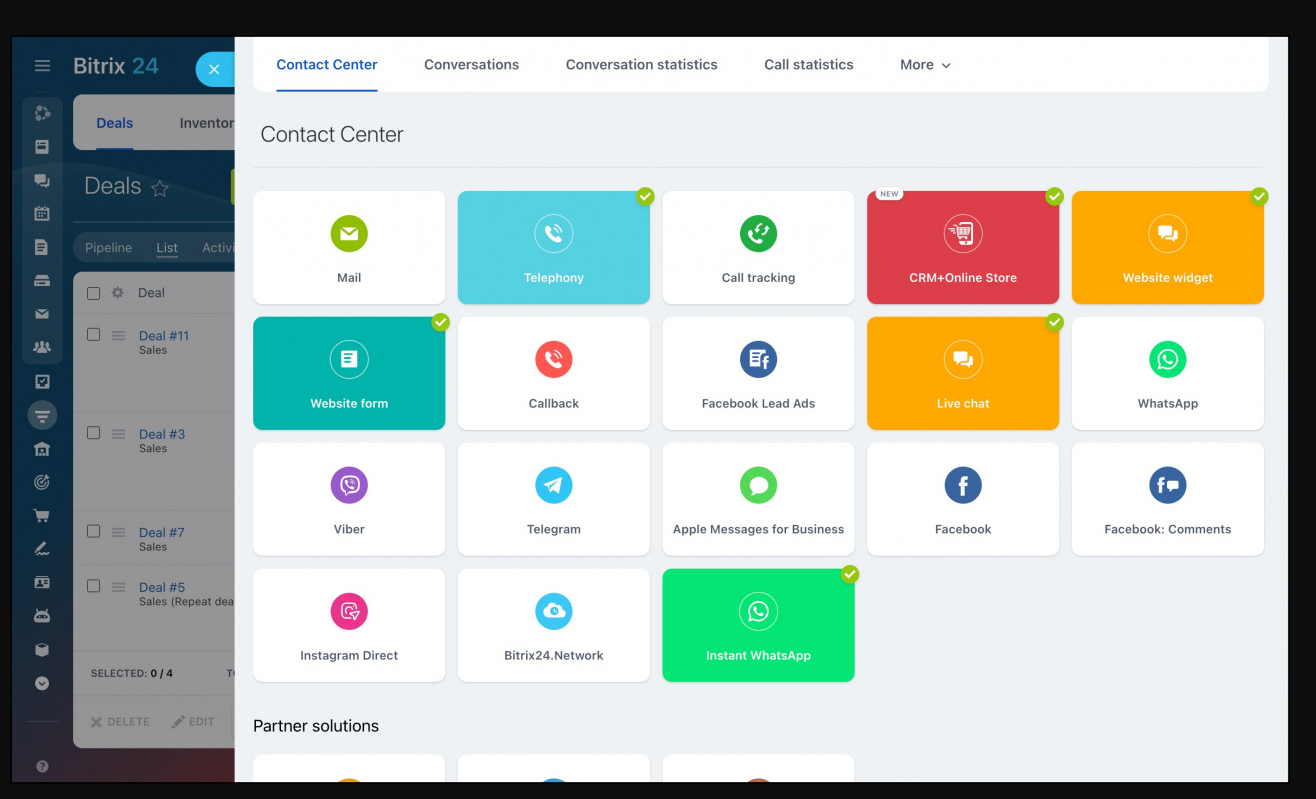Open the row menu for Deal #11
1316x799 pixels.
click(x=118, y=335)
